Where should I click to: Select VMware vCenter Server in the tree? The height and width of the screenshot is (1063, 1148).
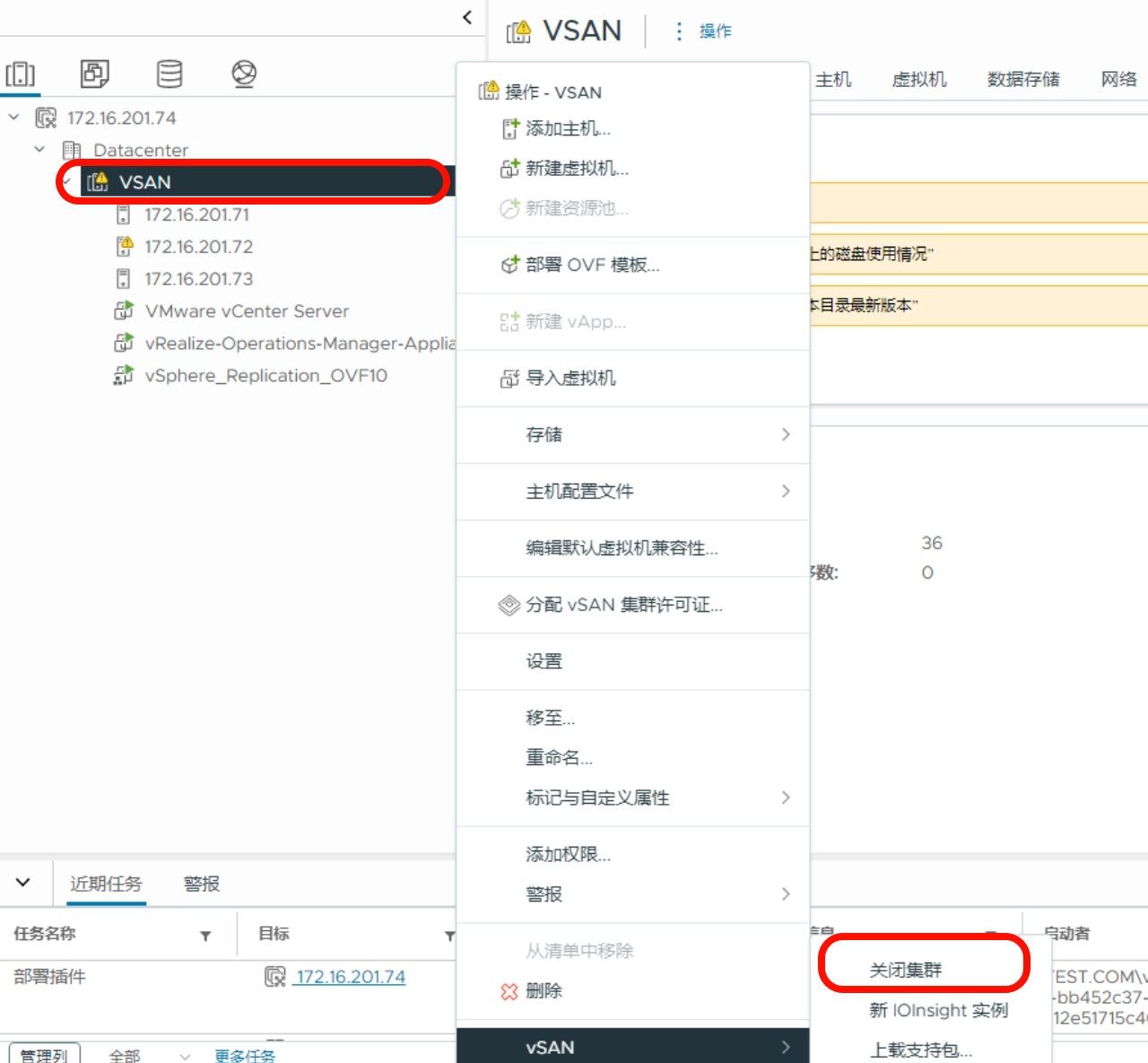click(247, 311)
